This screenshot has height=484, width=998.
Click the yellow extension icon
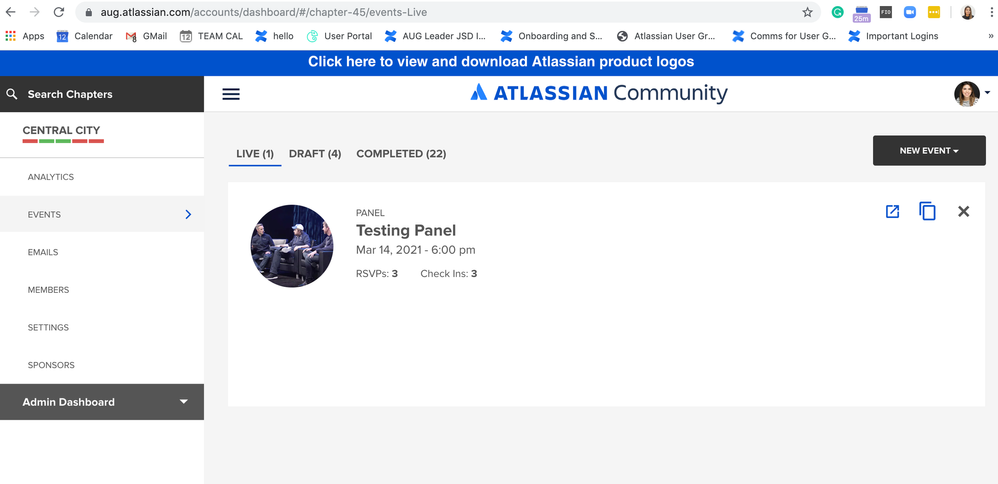pos(934,12)
